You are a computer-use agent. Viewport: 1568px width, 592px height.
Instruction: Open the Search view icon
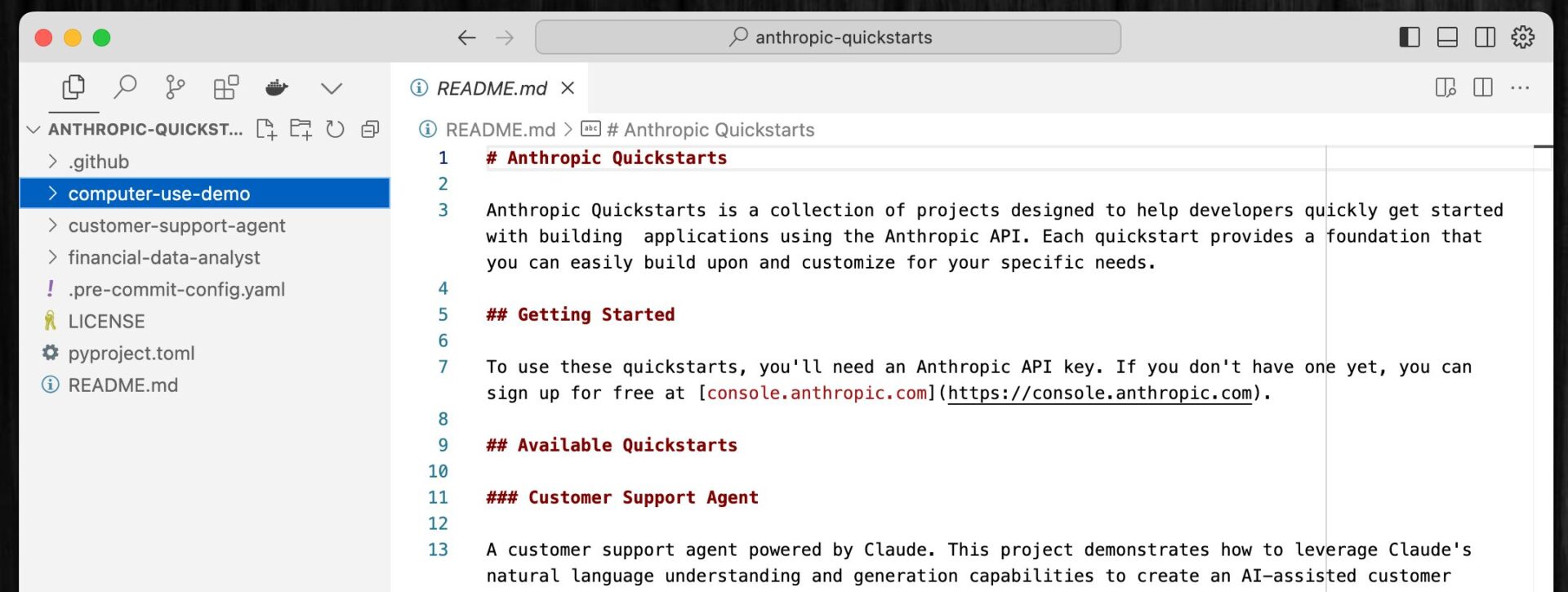[x=125, y=87]
